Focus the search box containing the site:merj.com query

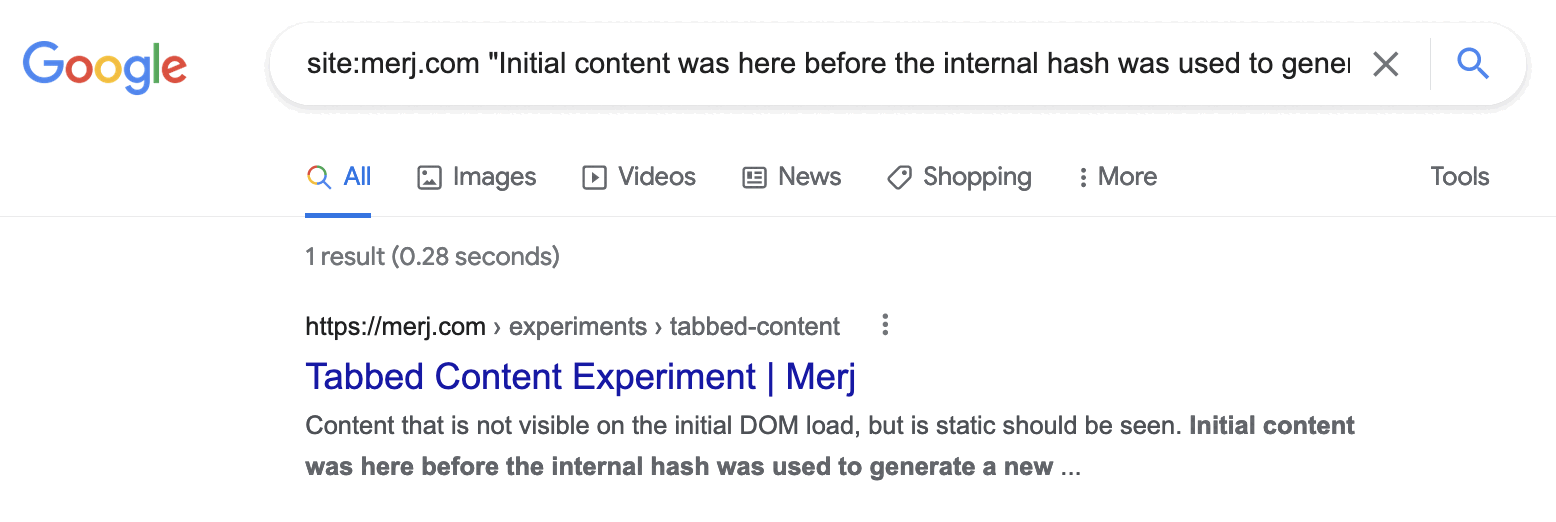[x=828, y=65]
